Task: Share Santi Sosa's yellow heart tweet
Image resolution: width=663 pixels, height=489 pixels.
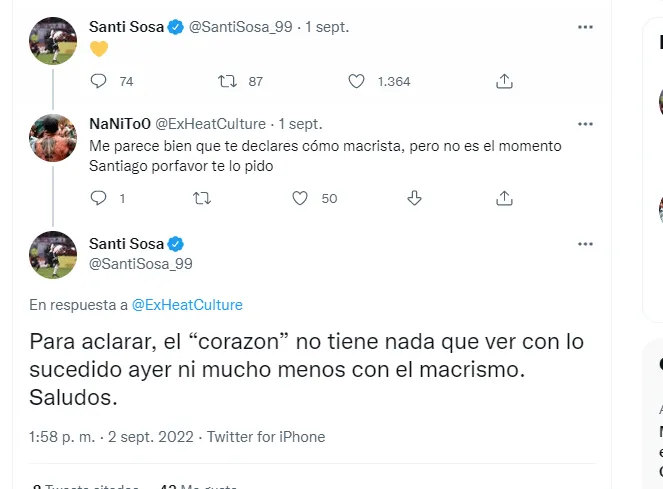Action: pyautogui.click(x=505, y=81)
